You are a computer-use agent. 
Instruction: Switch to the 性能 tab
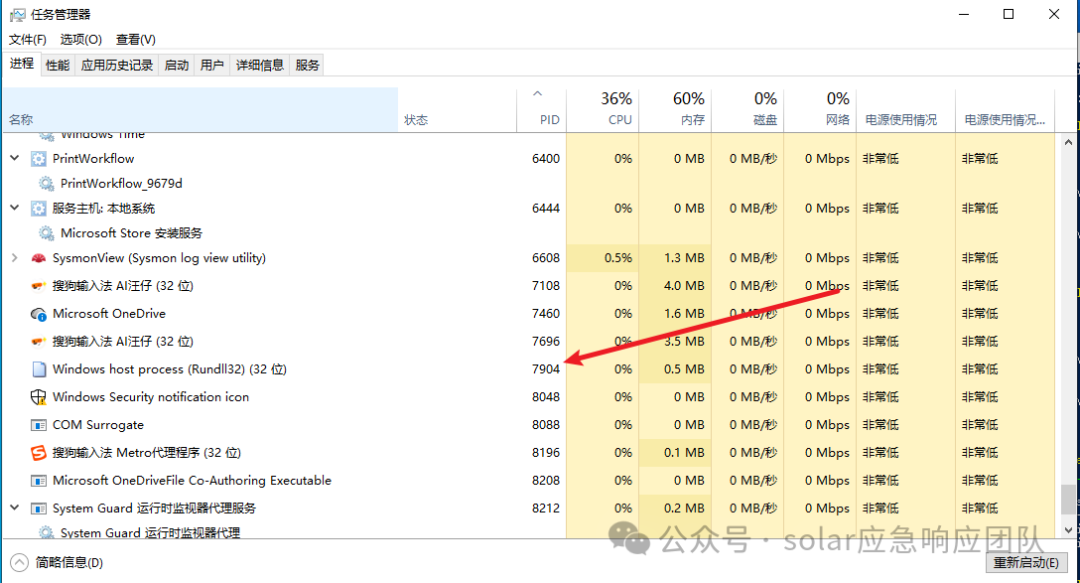coord(57,65)
